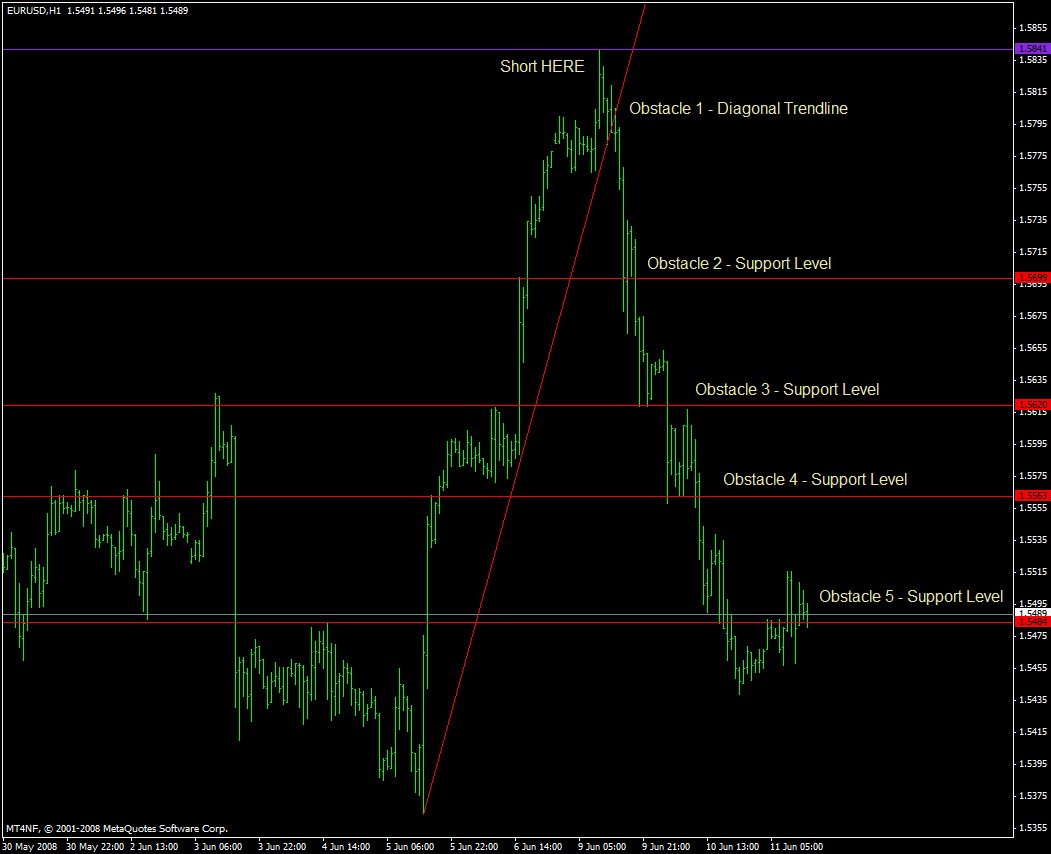Image resolution: width=1051 pixels, height=854 pixels.
Task: Click the MetaQuotes copyright text
Action: tap(115, 829)
